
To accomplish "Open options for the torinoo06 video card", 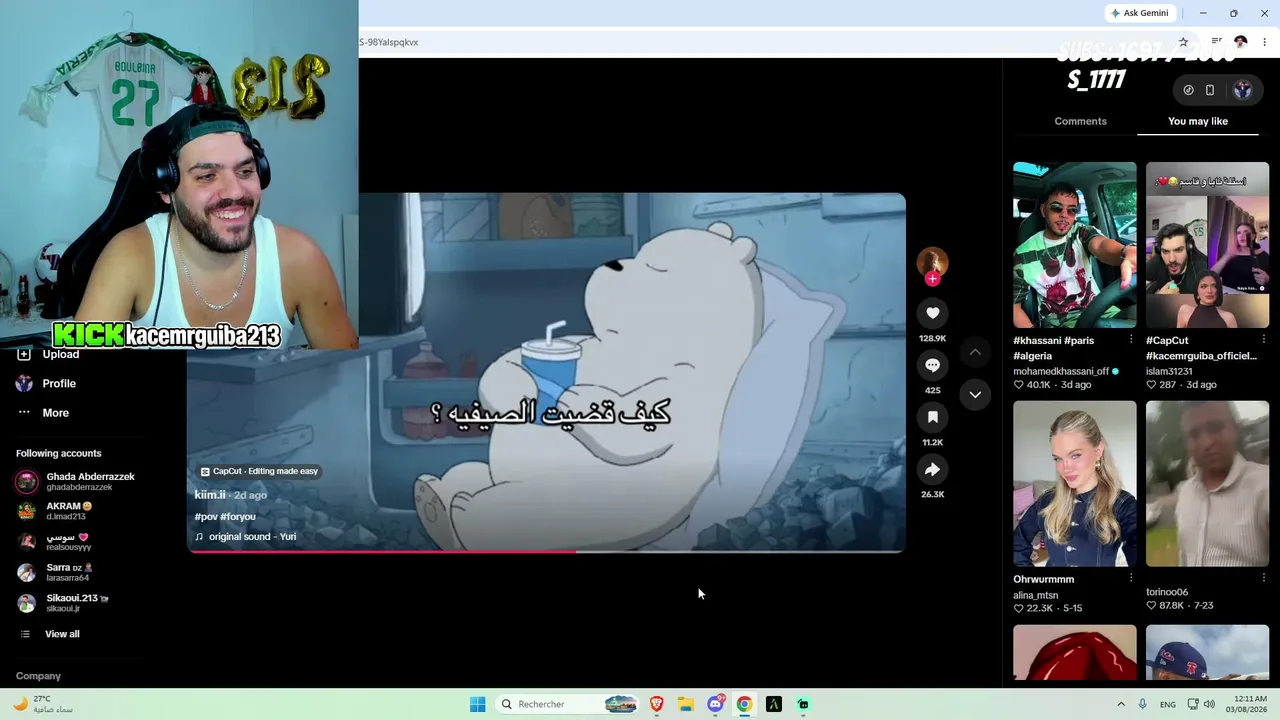I will (x=1264, y=578).
